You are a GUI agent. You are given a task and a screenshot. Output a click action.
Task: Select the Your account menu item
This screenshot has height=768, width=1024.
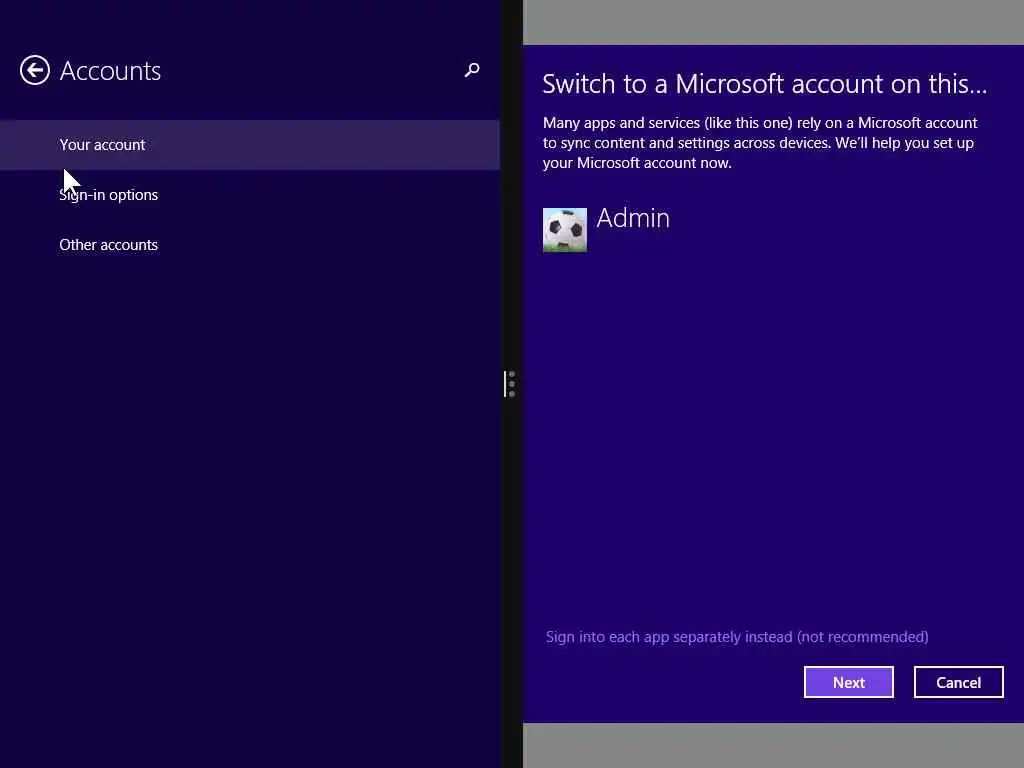[x=249, y=145]
